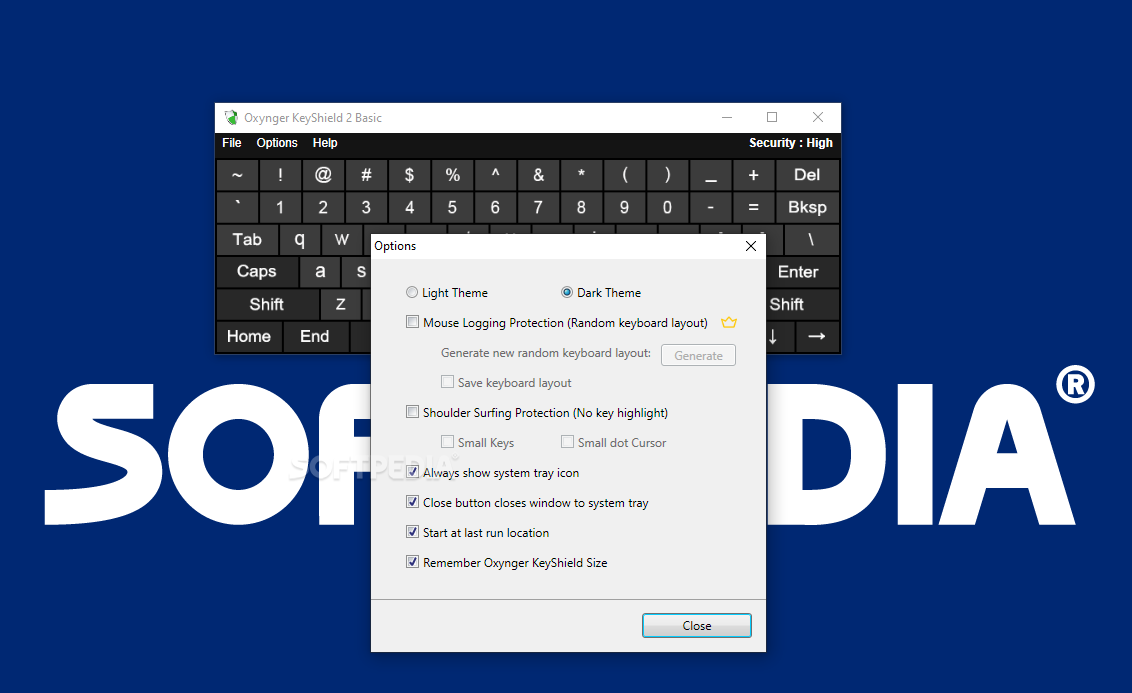The width and height of the screenshot is (1132, 693).
Task: Tick the Small dot Cursor checkbox
Action: click(x=567, y=442)
